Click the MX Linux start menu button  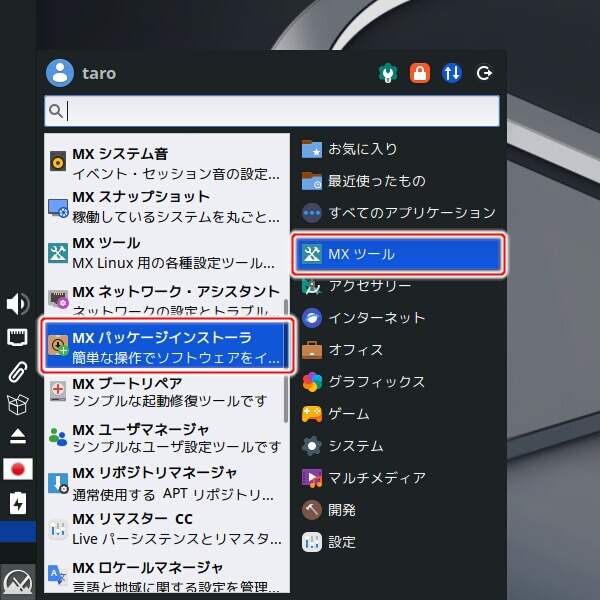tap(17, 580)
